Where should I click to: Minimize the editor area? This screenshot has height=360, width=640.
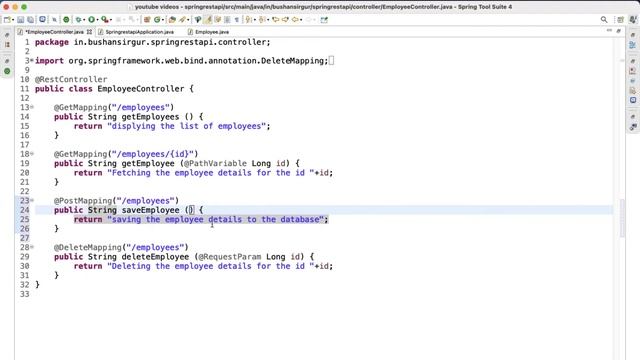(609, 31)
